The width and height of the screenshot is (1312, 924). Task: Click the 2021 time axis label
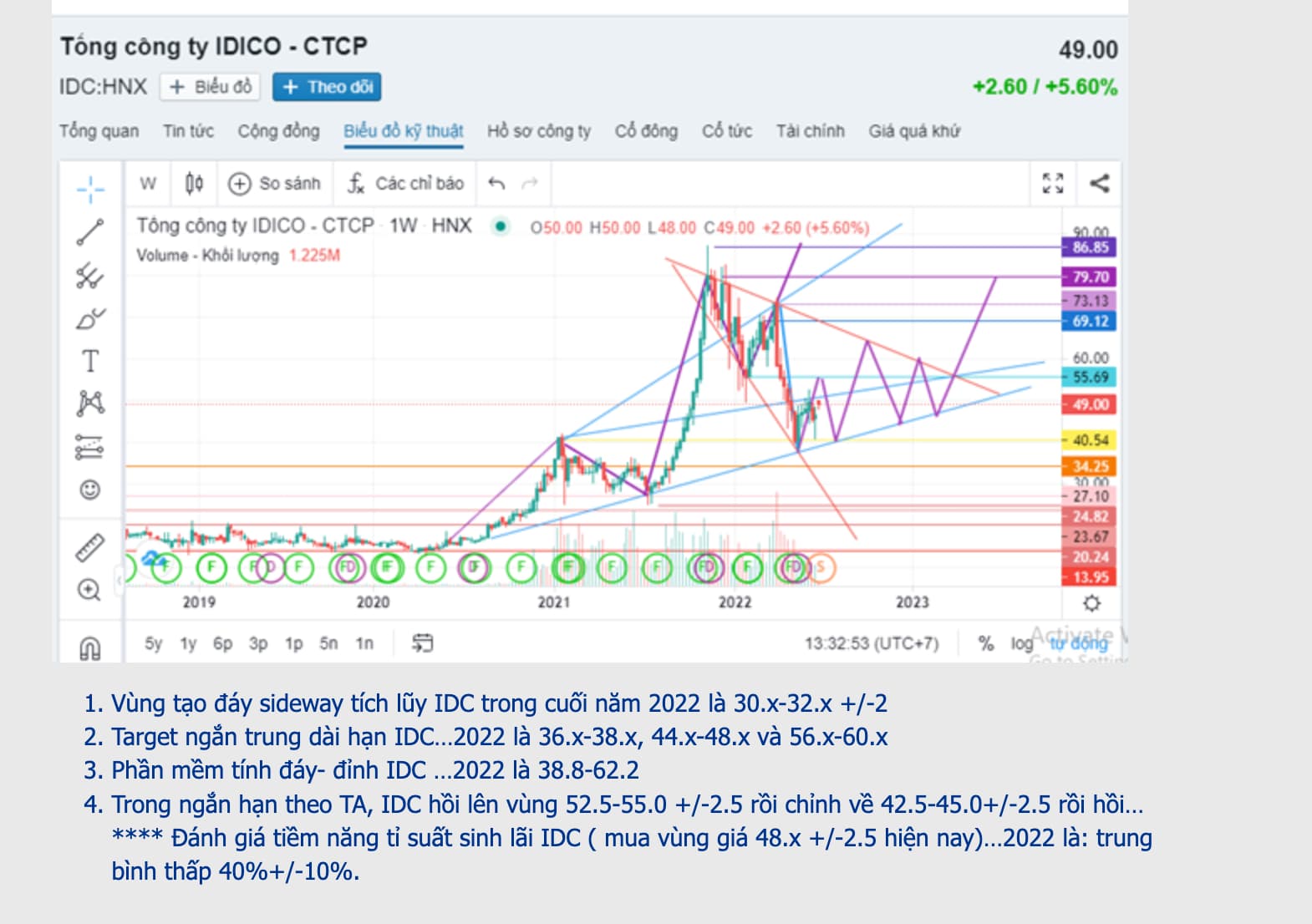tap(554, 602)
